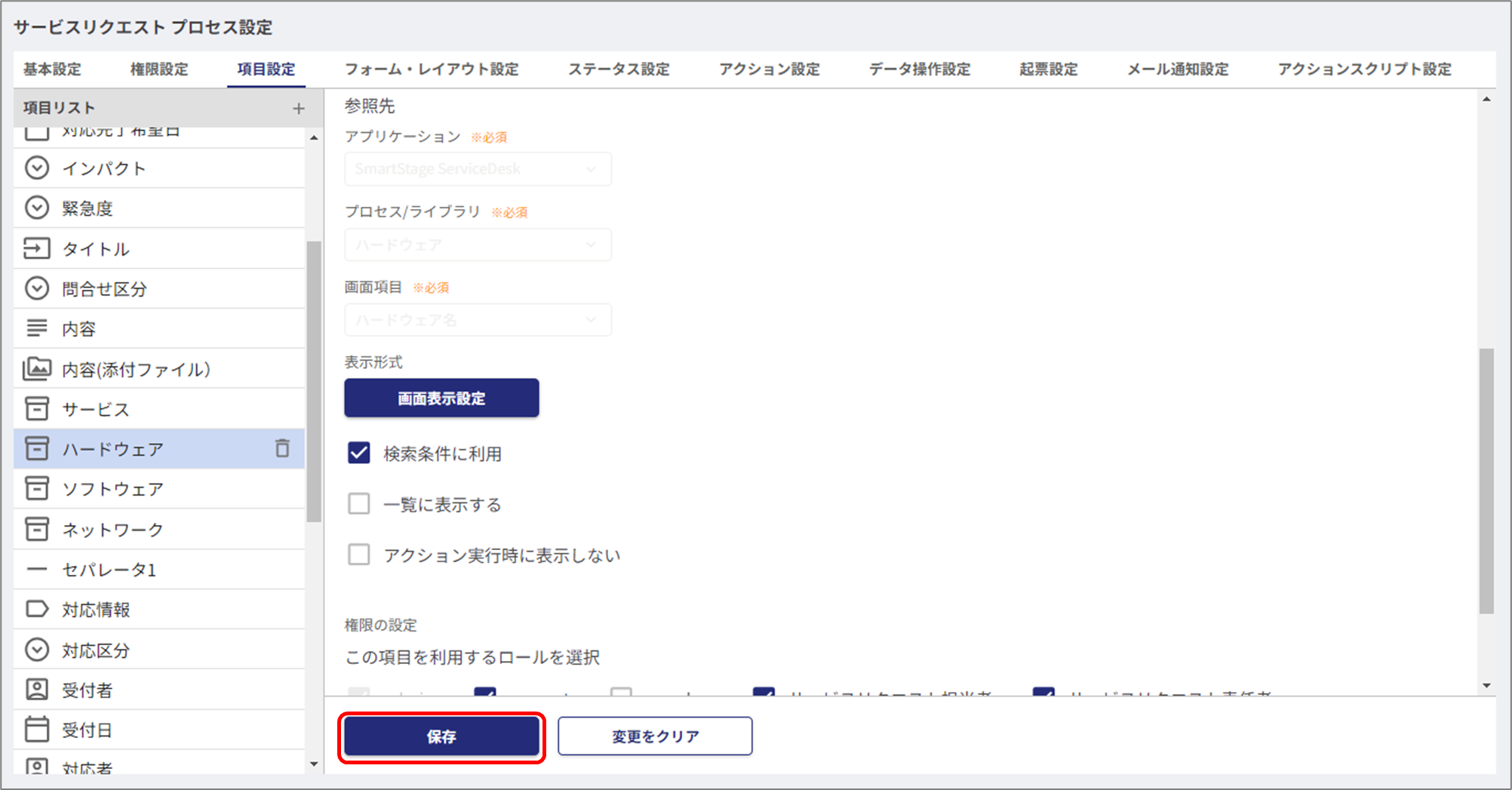Uncheck the 検索条件に利用 checkbox
Viewport: 1512px width, 790px height.
point(359,453)
